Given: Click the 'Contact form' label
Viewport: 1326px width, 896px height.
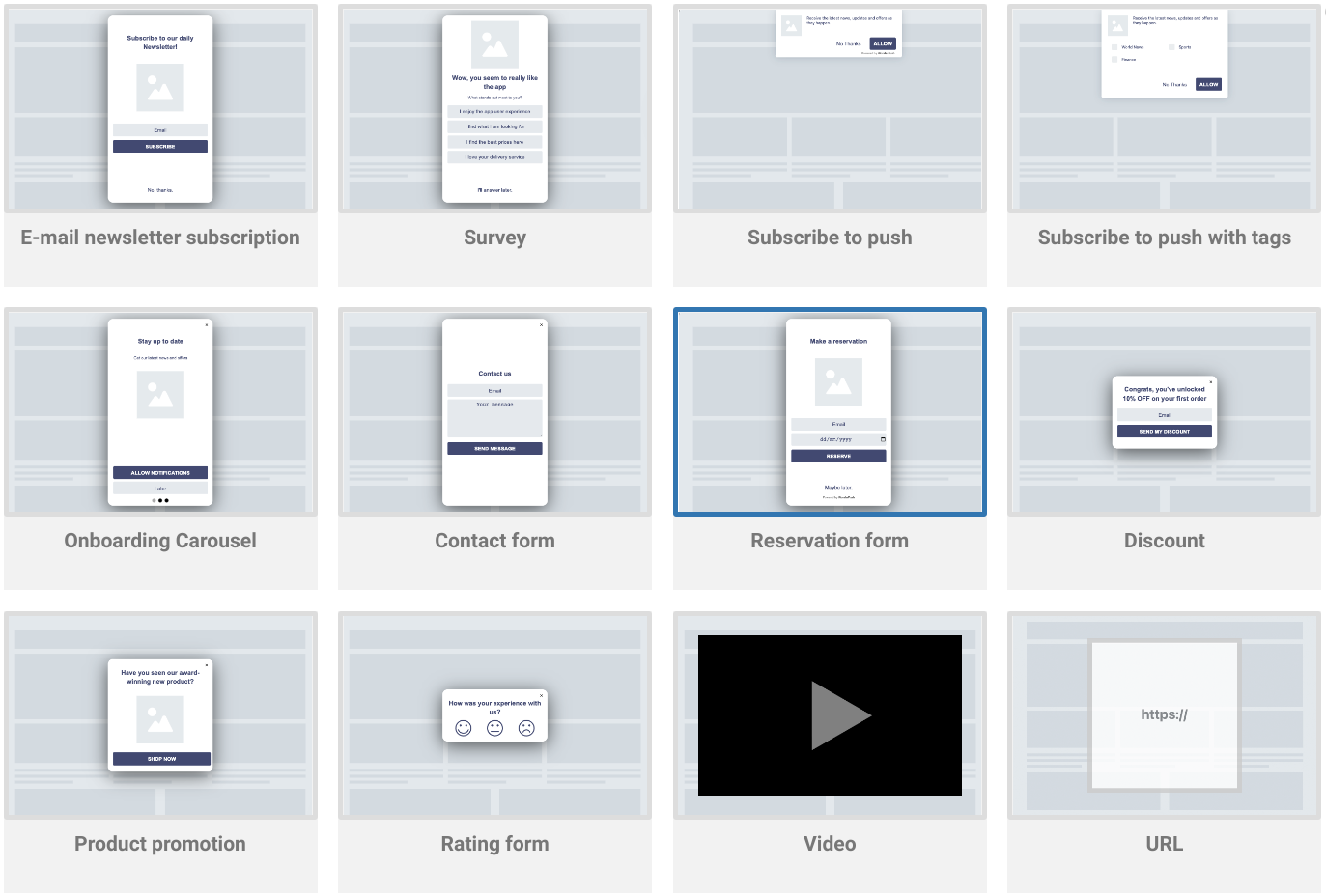Looking at the screenshot, I should click(494, 541).
